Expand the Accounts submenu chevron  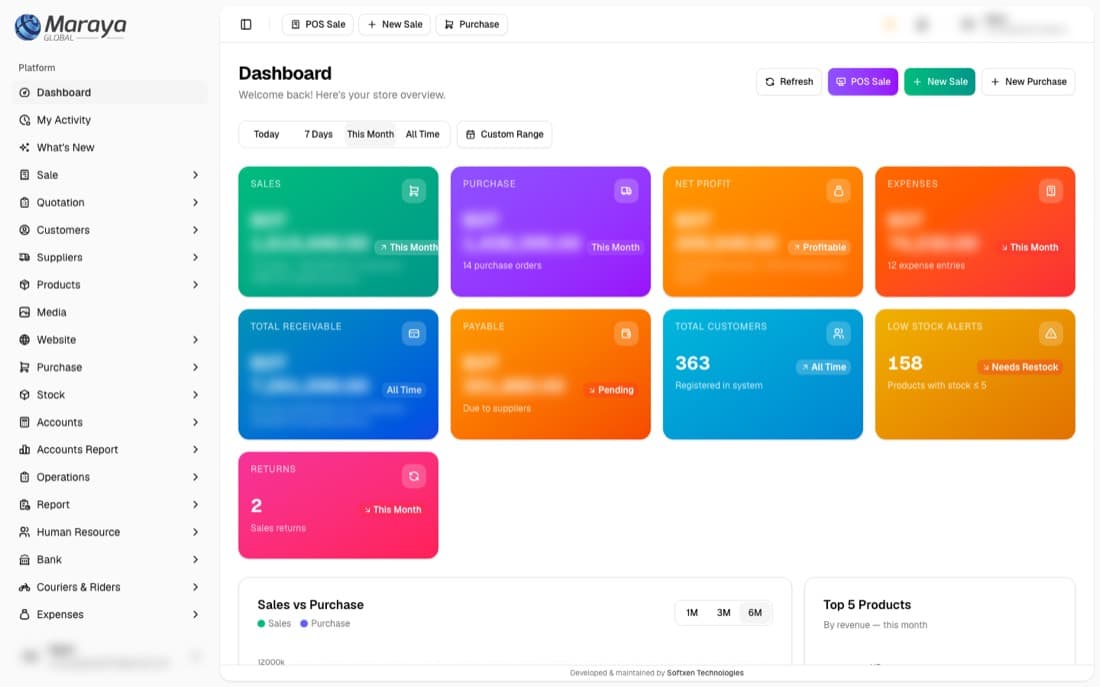196,422
